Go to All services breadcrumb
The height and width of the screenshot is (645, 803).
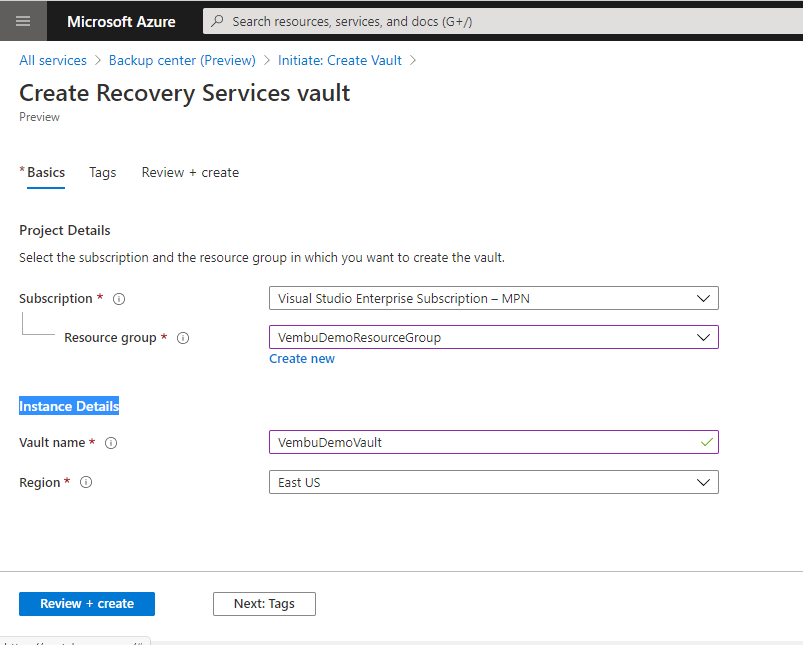pos(53,60)
